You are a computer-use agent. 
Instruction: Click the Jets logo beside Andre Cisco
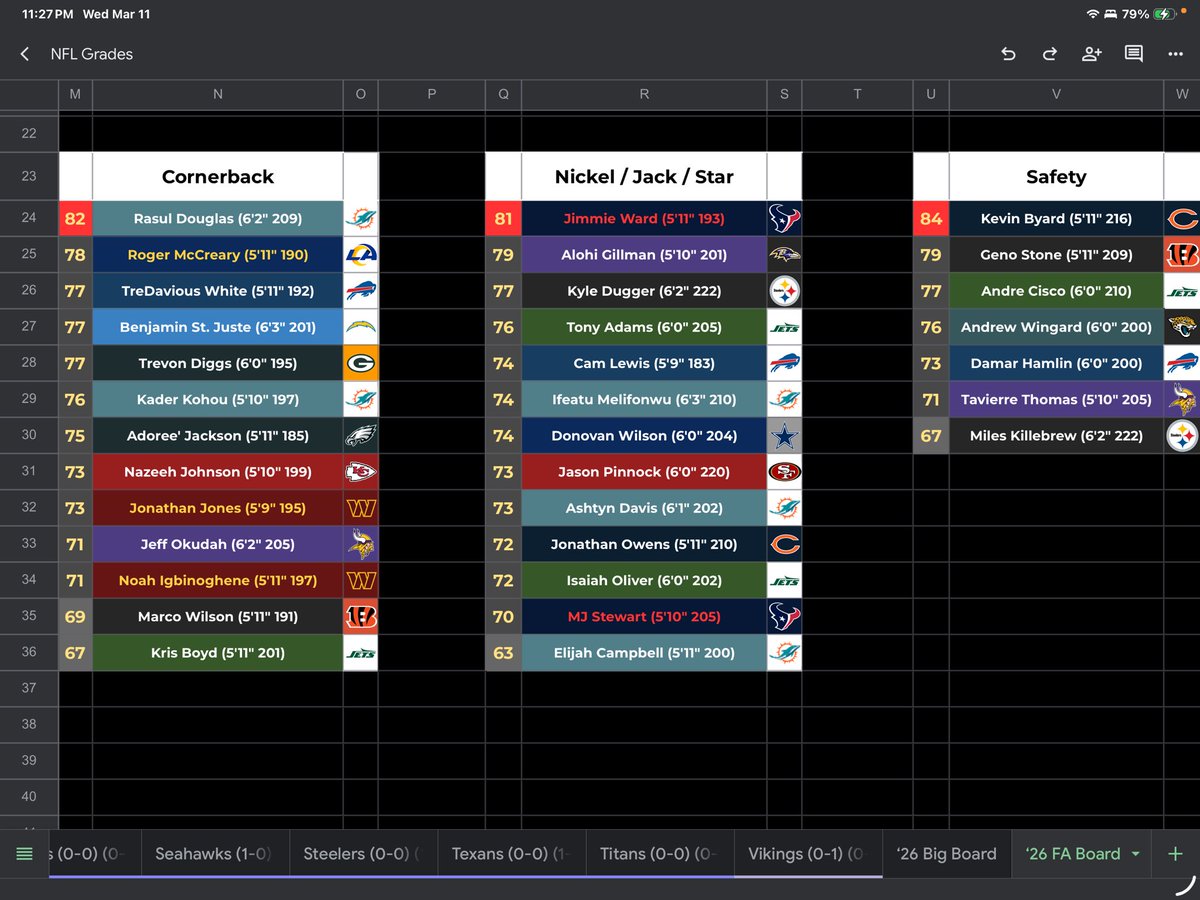click(1181, 290)
